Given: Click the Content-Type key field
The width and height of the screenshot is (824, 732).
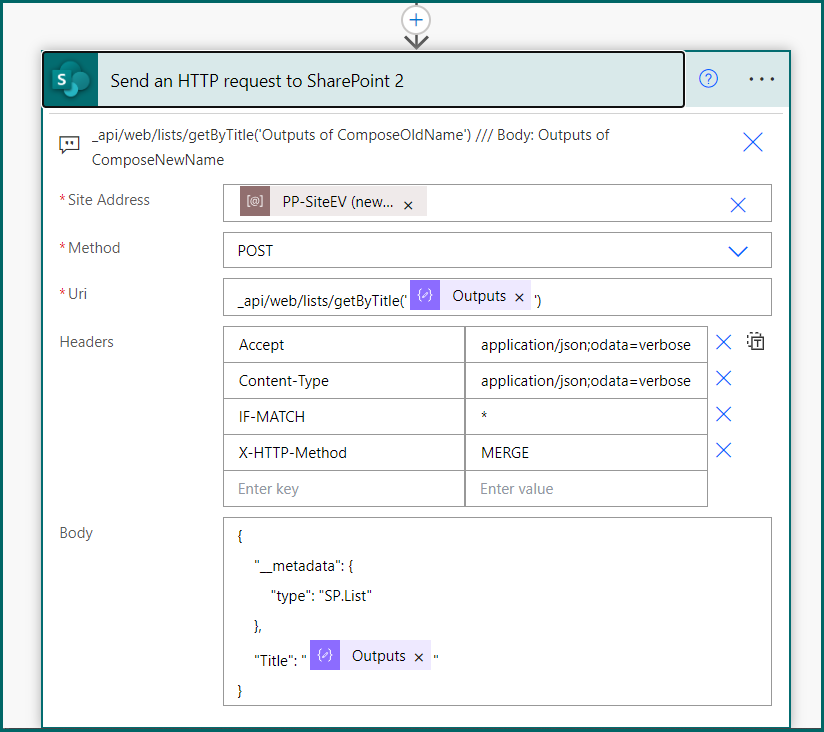Looking at the screenshot, I should [x=344, y=381].
